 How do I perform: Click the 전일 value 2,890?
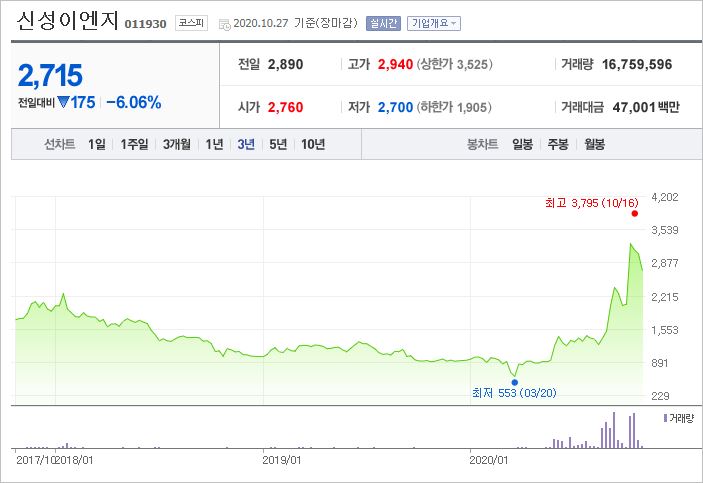click(286, 65)
